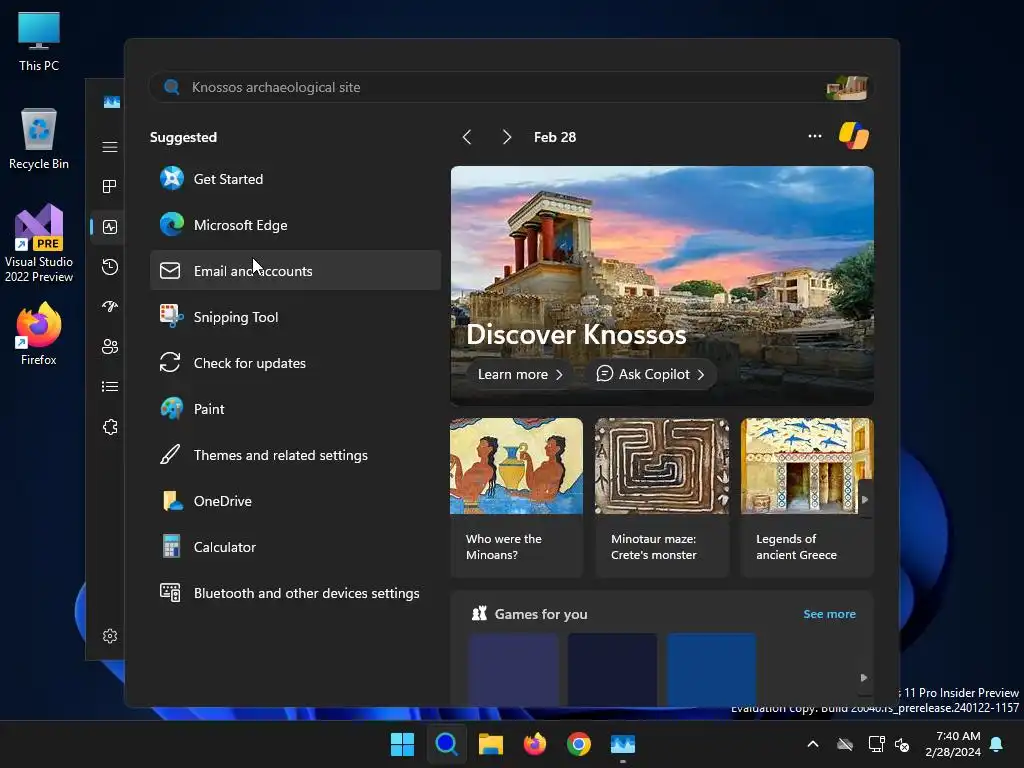Screen dimensions: 1024x768
Task: Open Email and accounts settings
Action: 295,270
